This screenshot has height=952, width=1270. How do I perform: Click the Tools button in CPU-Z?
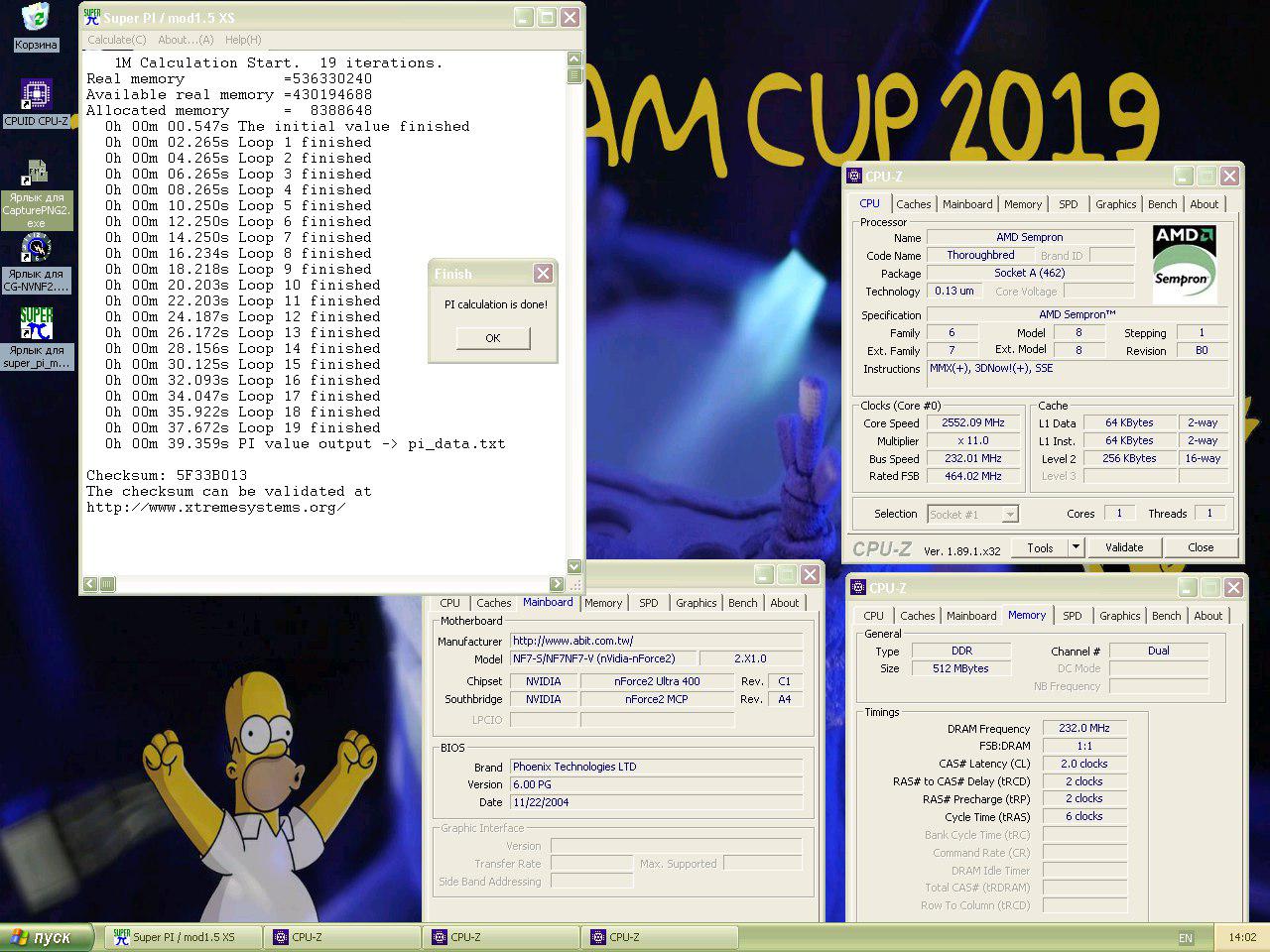pyautogui.click(x=1040, y=547)
